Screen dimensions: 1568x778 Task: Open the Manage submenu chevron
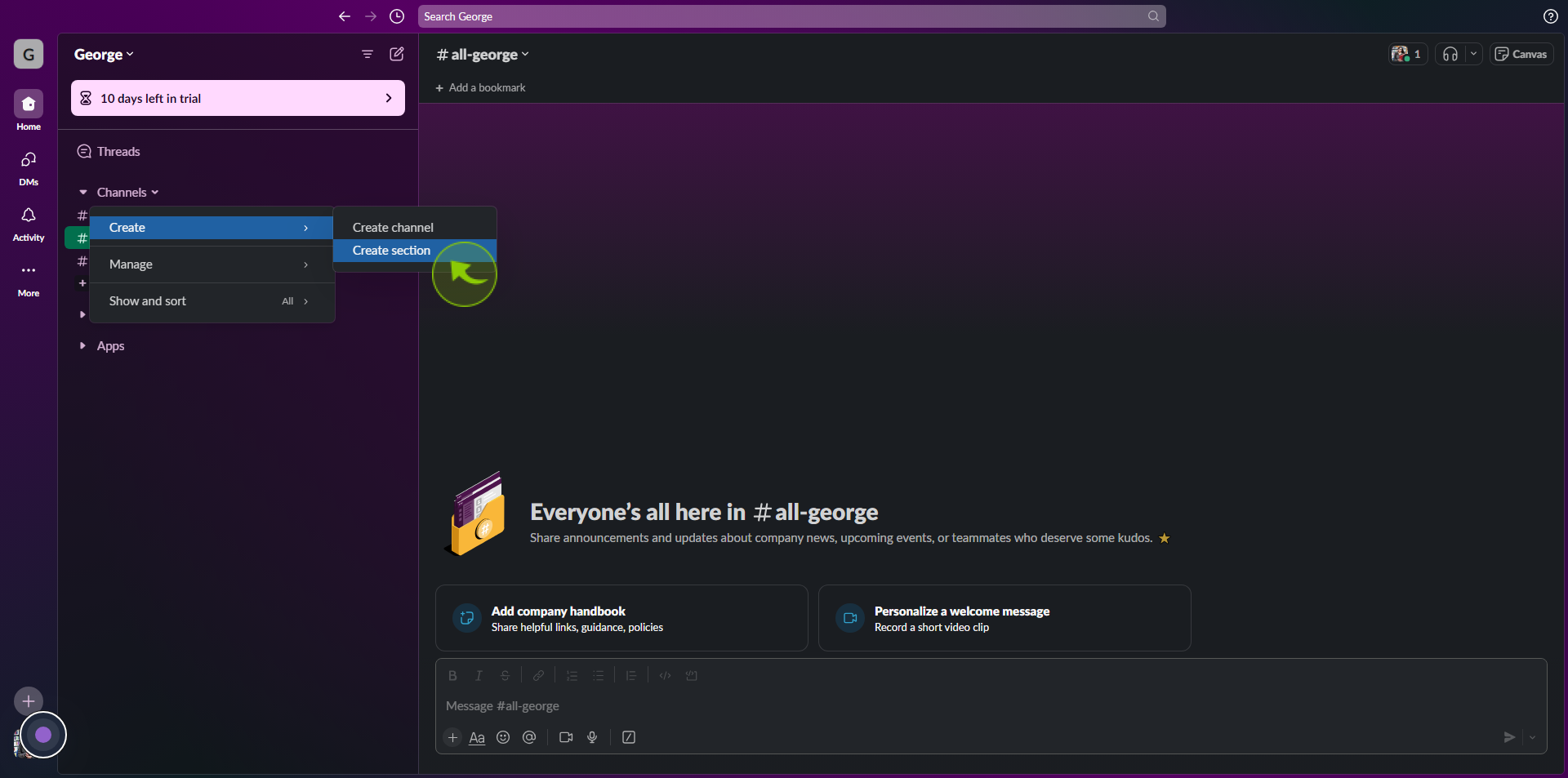pyautogui.click(x=306, y=265)
